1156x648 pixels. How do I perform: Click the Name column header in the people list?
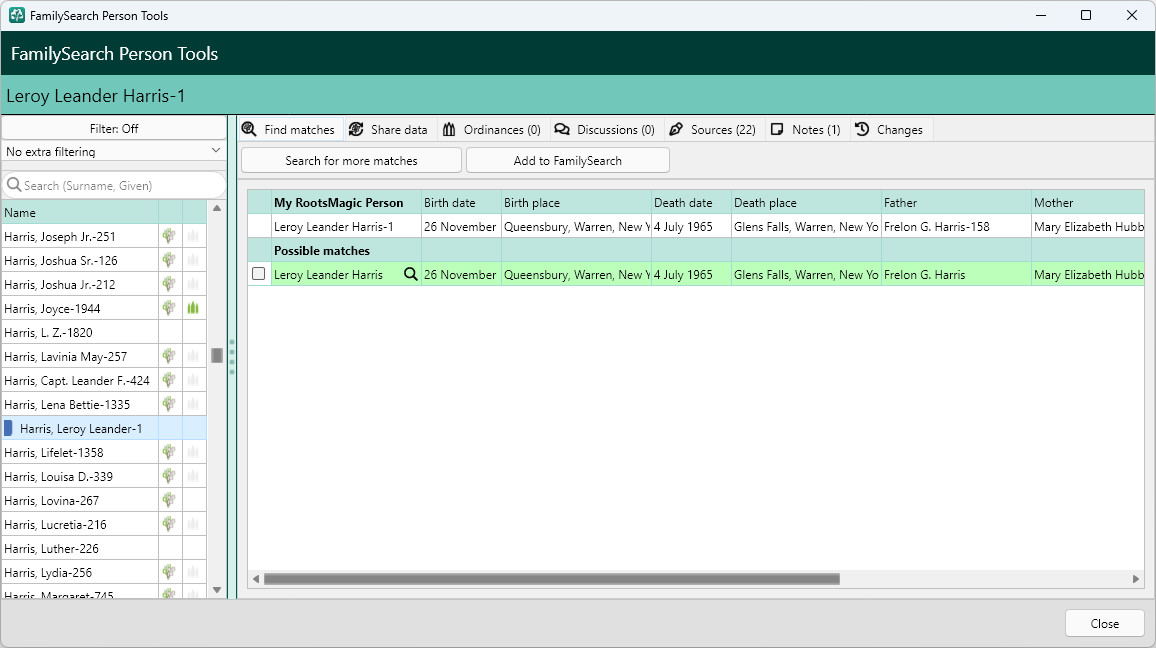pyautogui.click(x=80, y=212)
